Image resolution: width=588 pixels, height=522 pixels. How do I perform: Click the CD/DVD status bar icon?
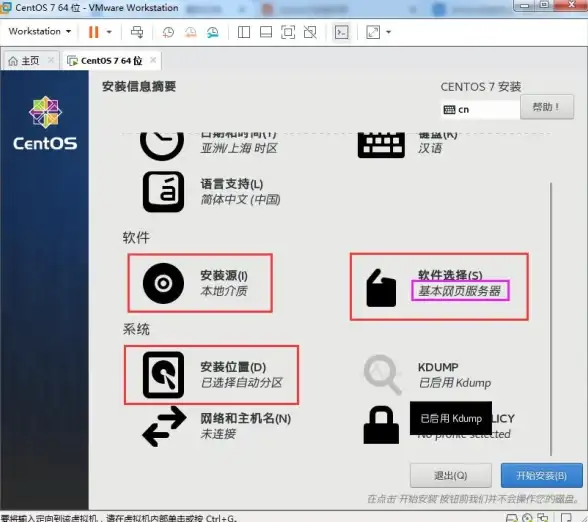527,518
